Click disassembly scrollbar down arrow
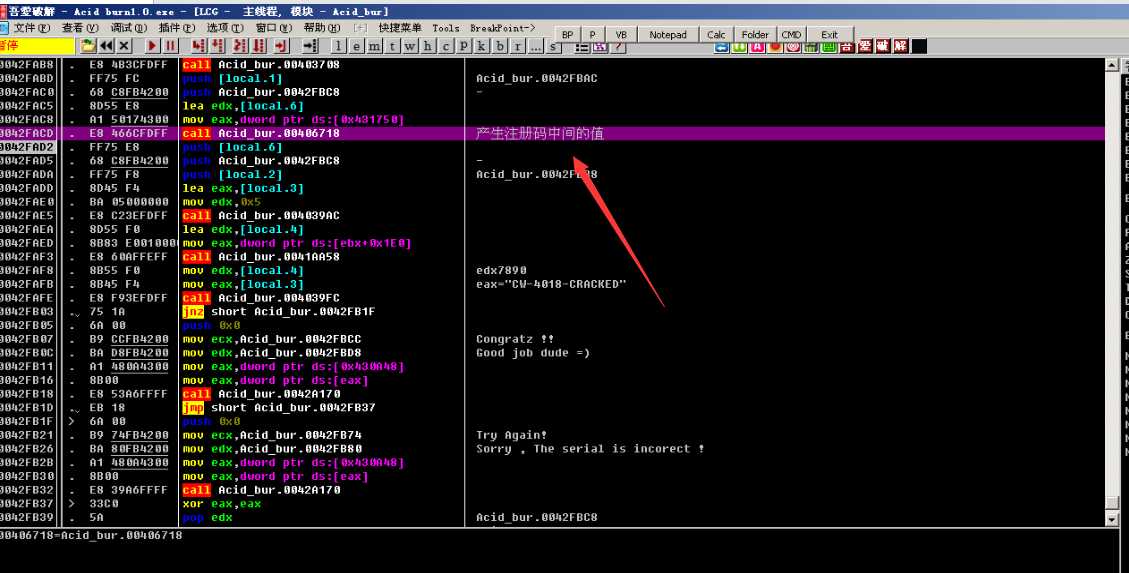 click(x=1112, y=519)
